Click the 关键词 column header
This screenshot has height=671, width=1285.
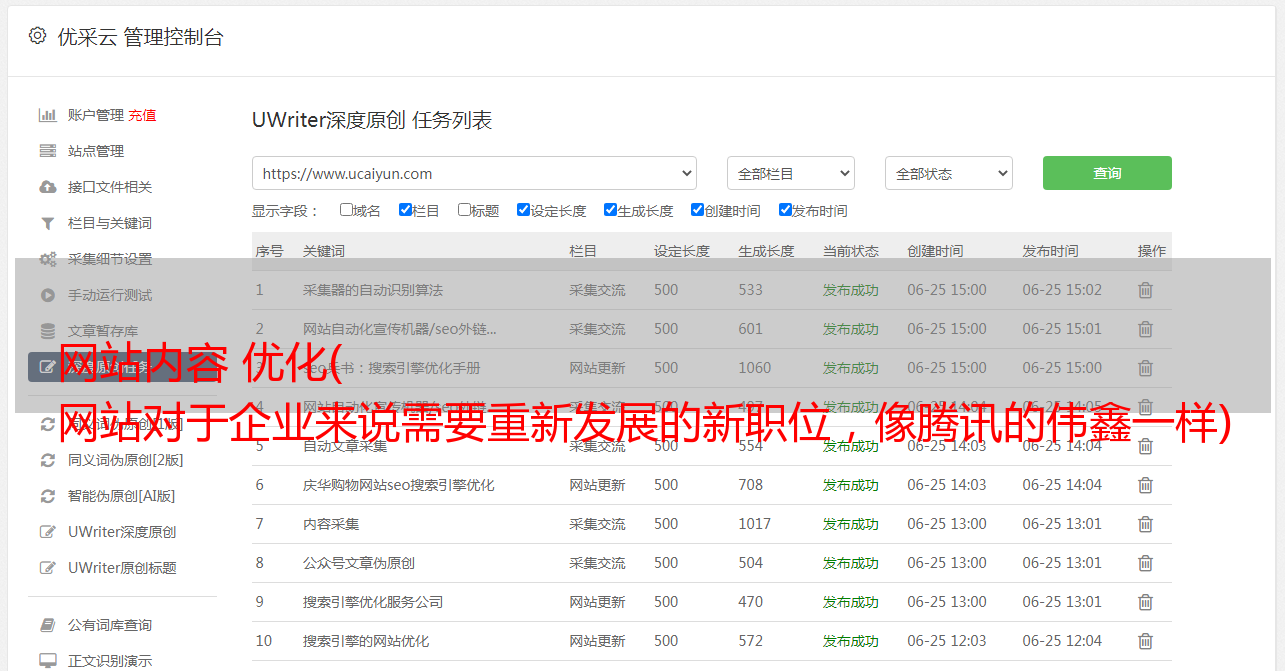(x=324, y=251)
